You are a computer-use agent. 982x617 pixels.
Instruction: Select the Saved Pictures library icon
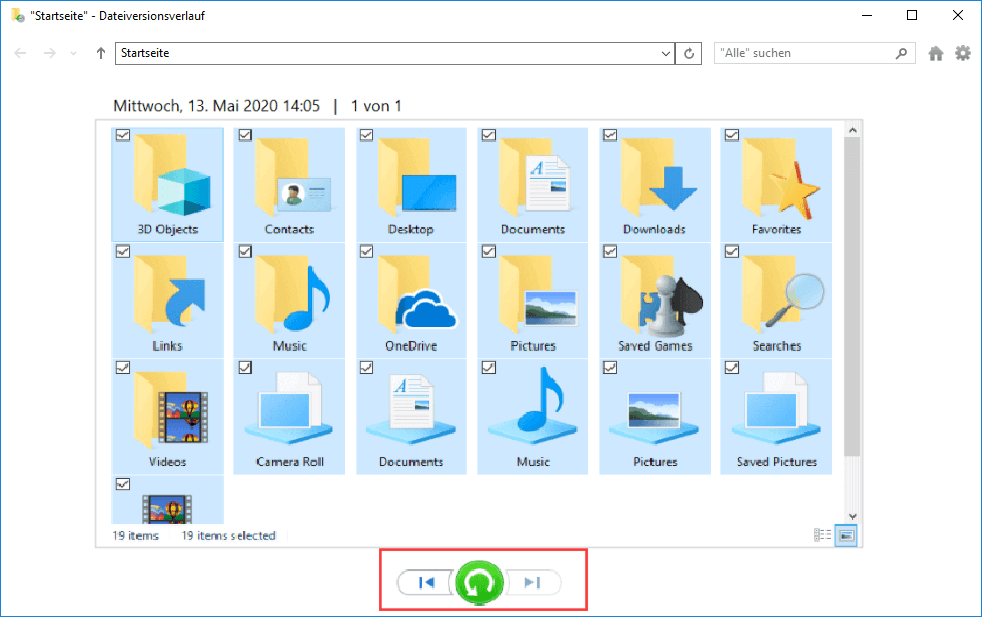click(x=776, y=409)
